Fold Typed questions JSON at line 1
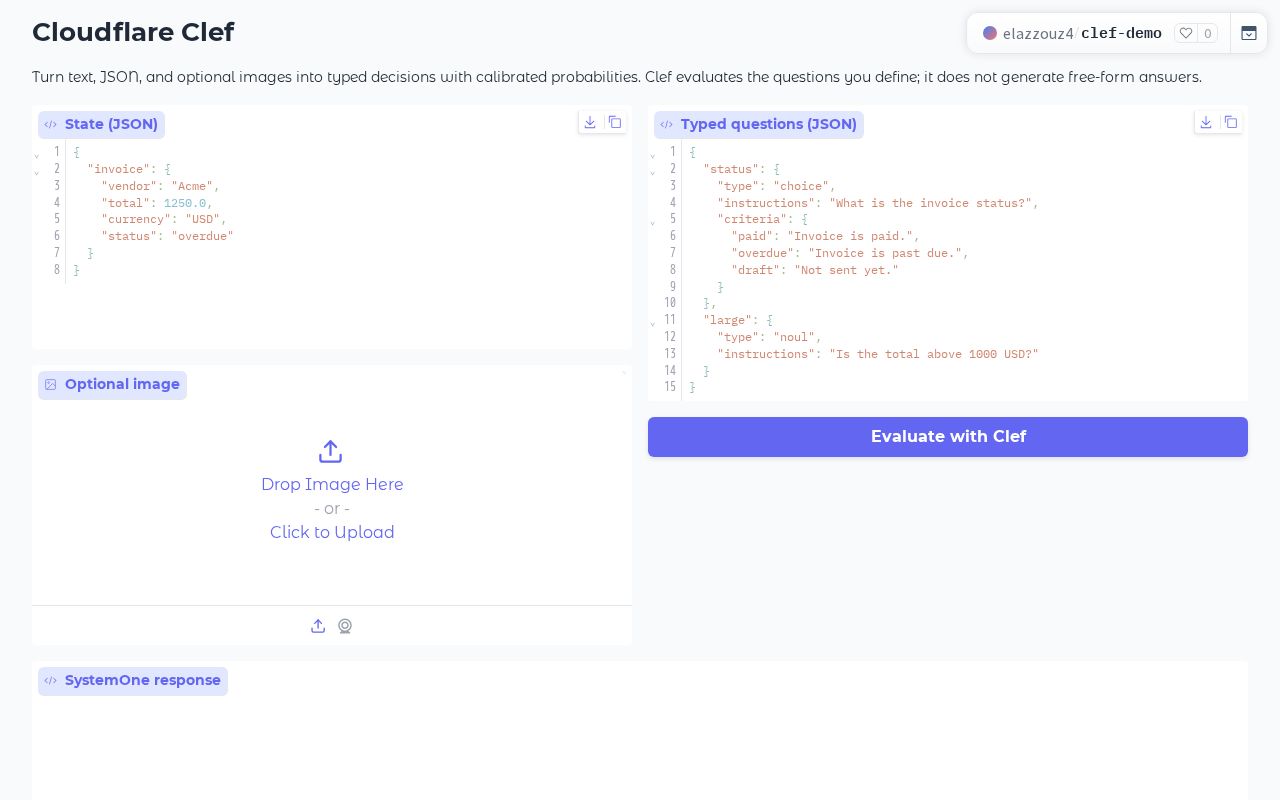Image resolution: width=1280 pixels, height=800 pixels. point(653,155)
